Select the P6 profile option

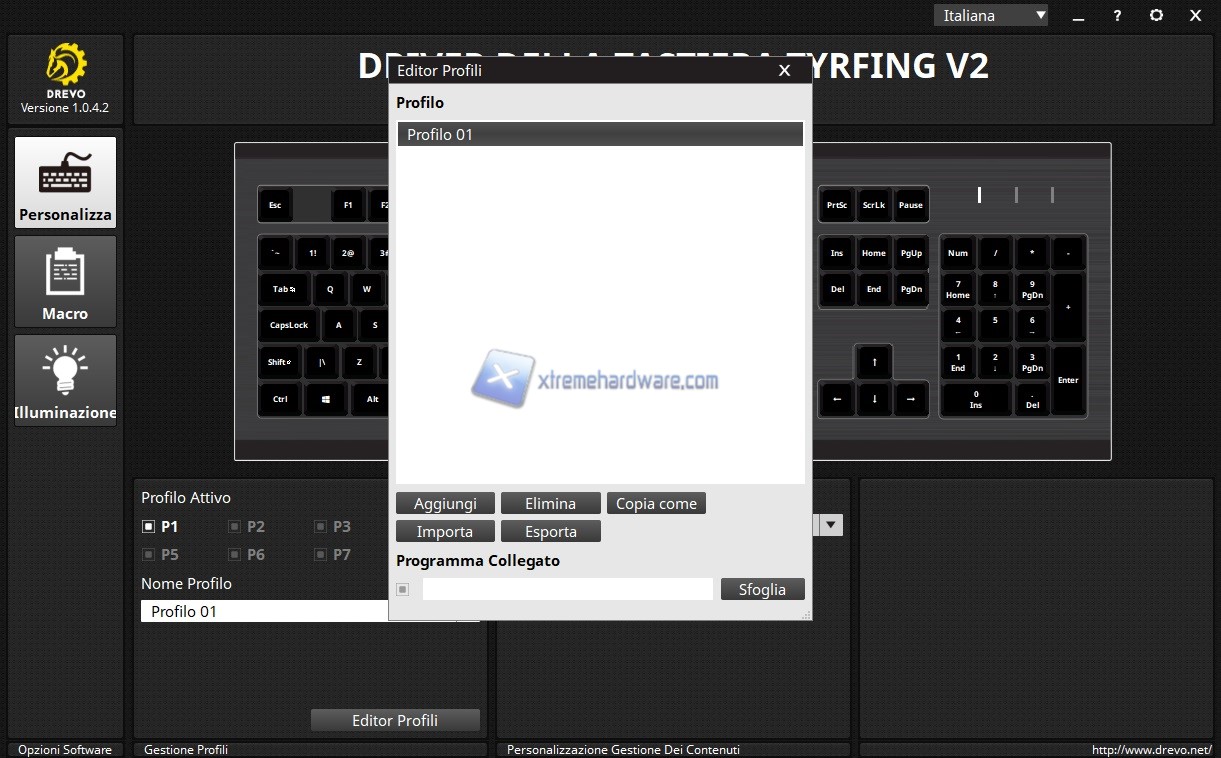pos(235,554)
